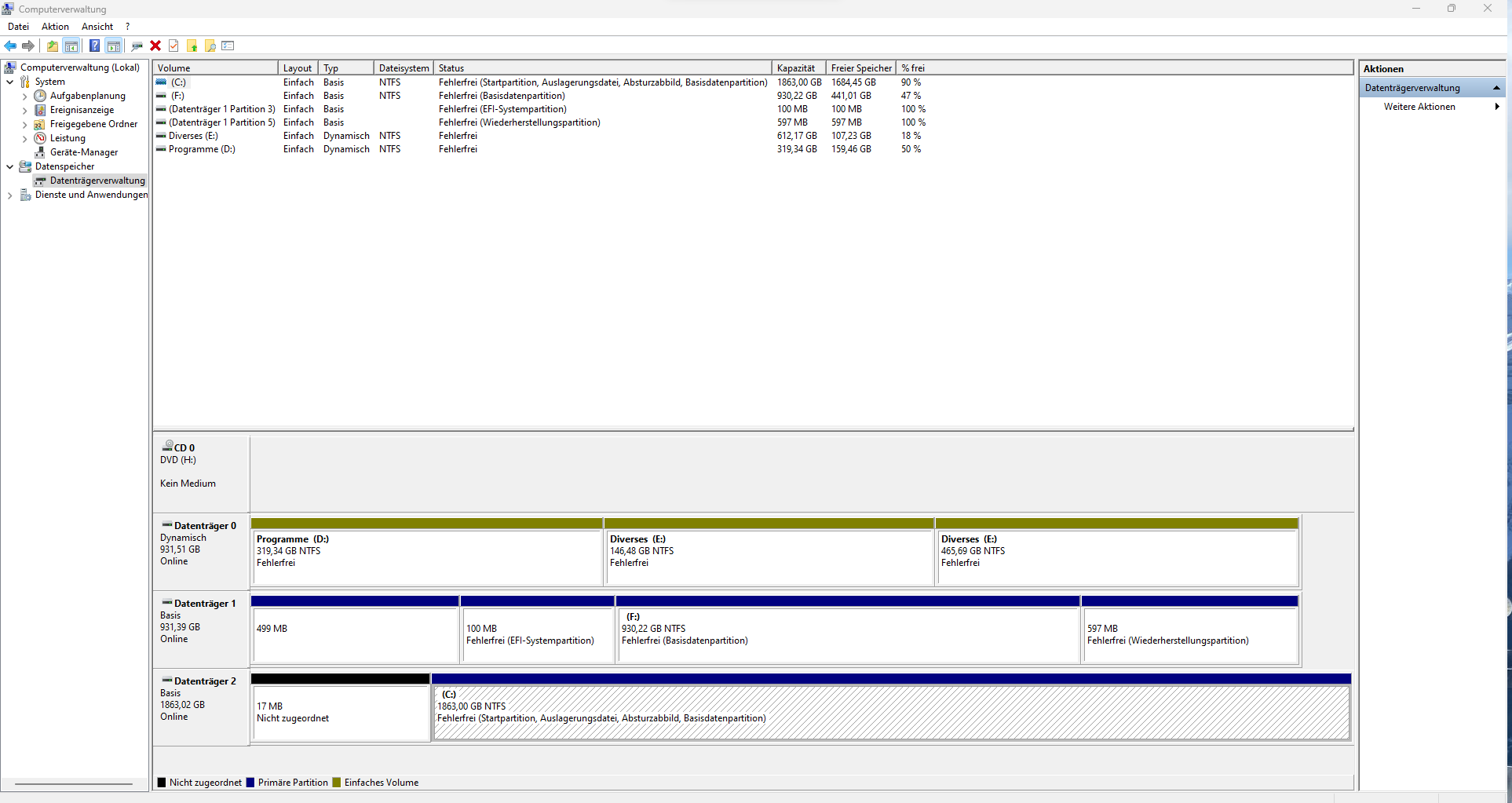Click the red X delete toolbar icon
This screenshot has width=1512, height=803.
point(155,46)
